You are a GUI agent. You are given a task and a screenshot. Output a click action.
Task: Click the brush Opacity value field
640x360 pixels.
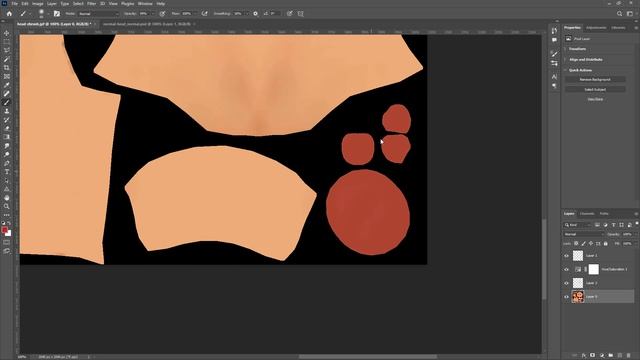coord(144,13)
